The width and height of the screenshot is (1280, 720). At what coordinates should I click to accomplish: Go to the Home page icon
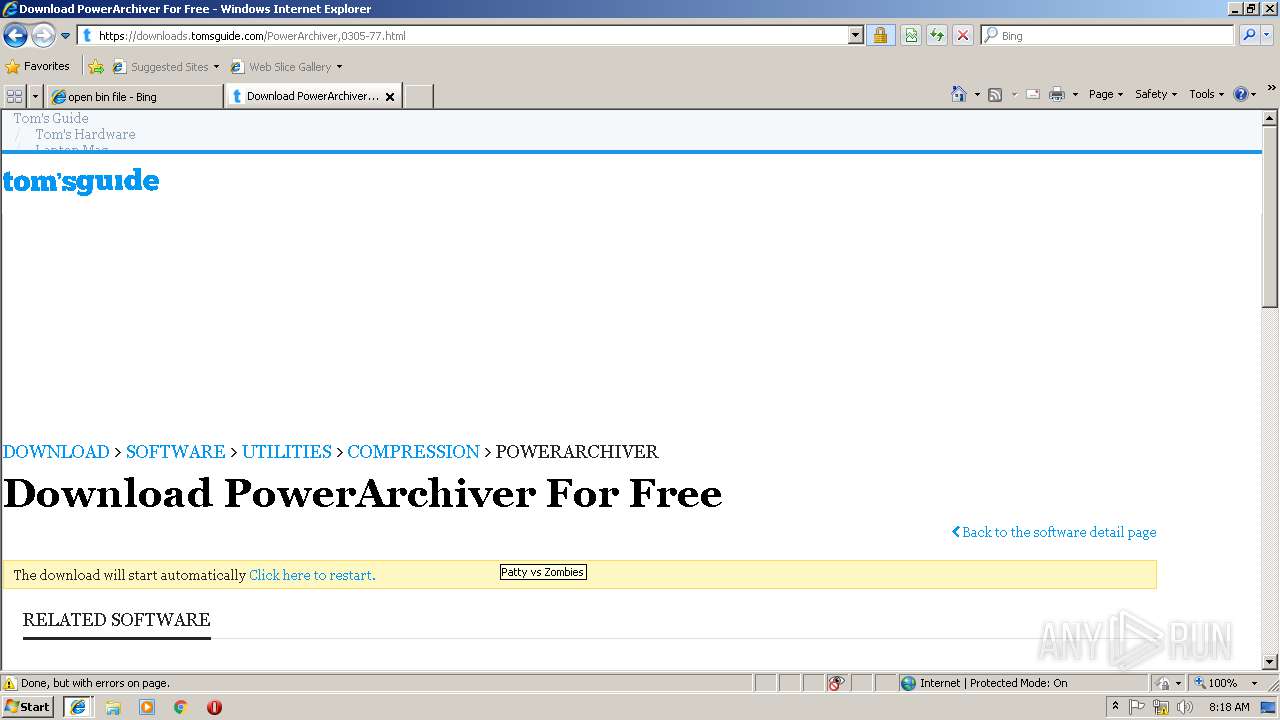pyautogui.click(x=959, y=94)
